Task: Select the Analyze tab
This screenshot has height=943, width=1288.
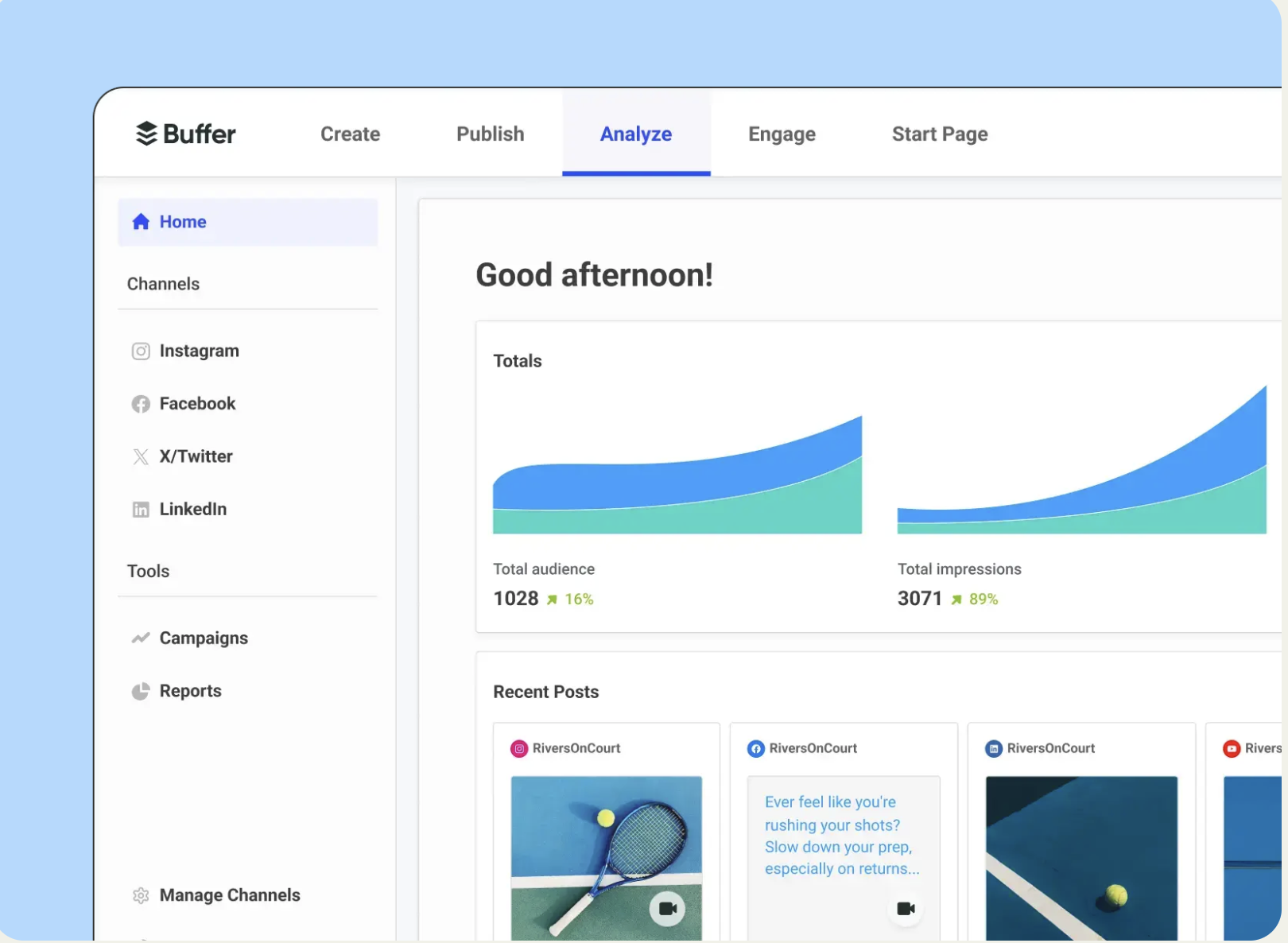Action: point(636,134)
